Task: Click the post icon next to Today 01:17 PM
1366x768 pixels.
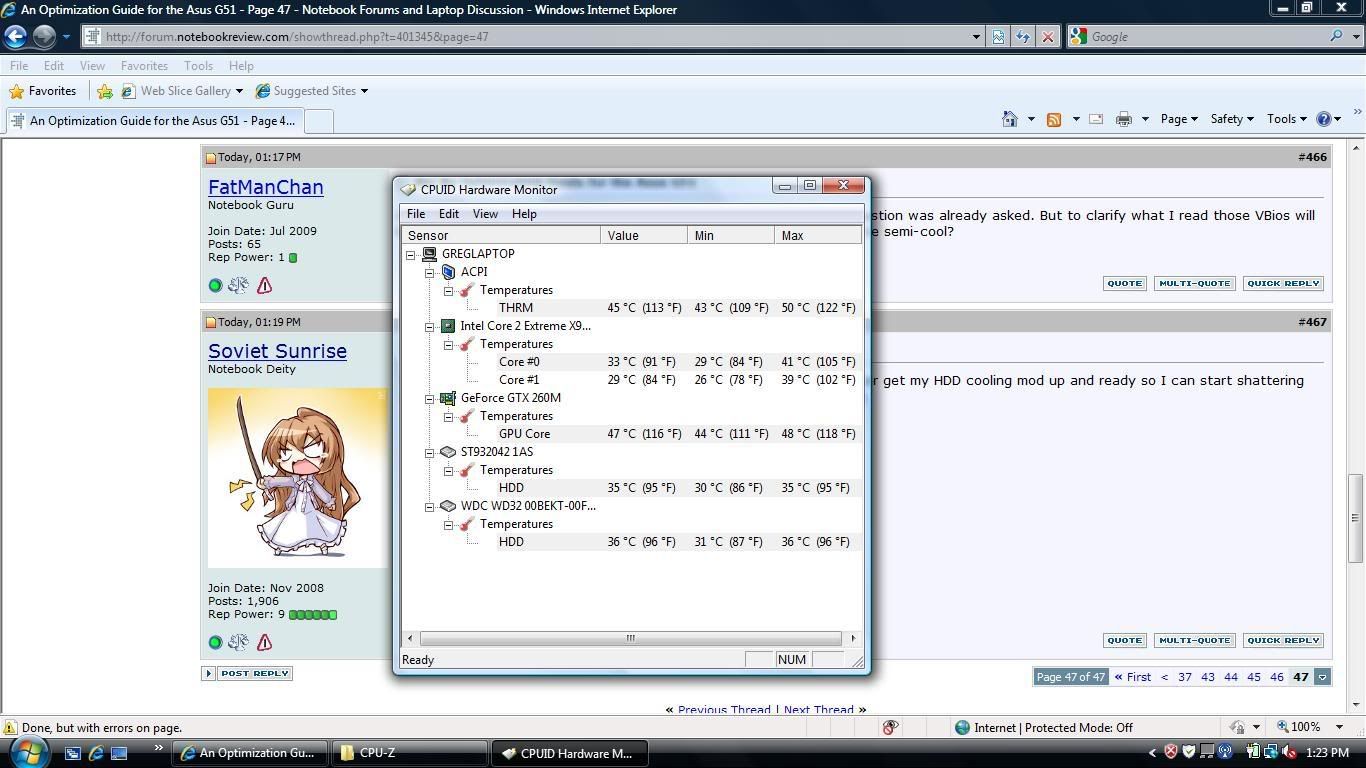Action: coord(211,158)
